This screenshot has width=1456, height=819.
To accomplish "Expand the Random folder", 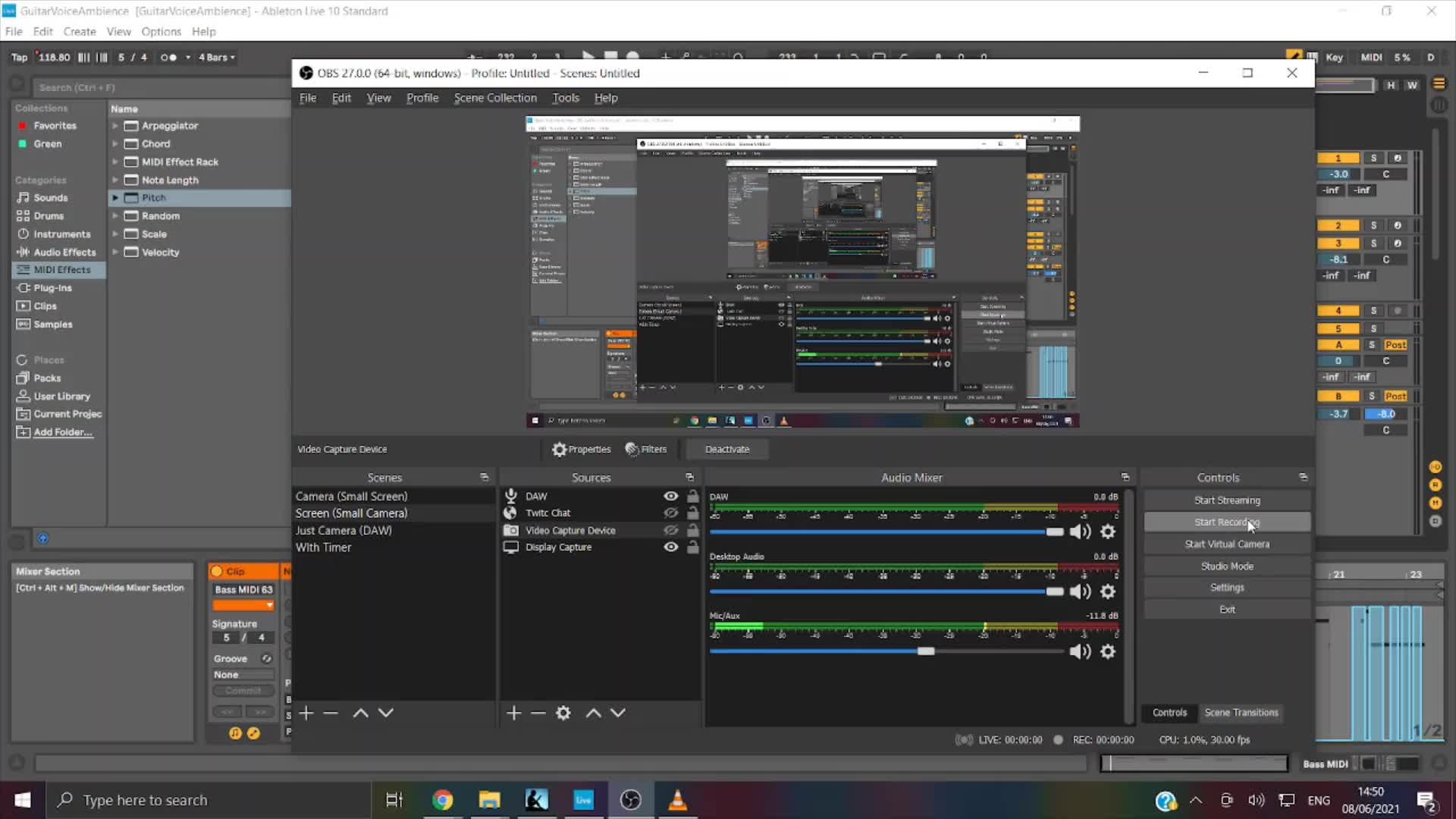I will (x=115, y=215).
